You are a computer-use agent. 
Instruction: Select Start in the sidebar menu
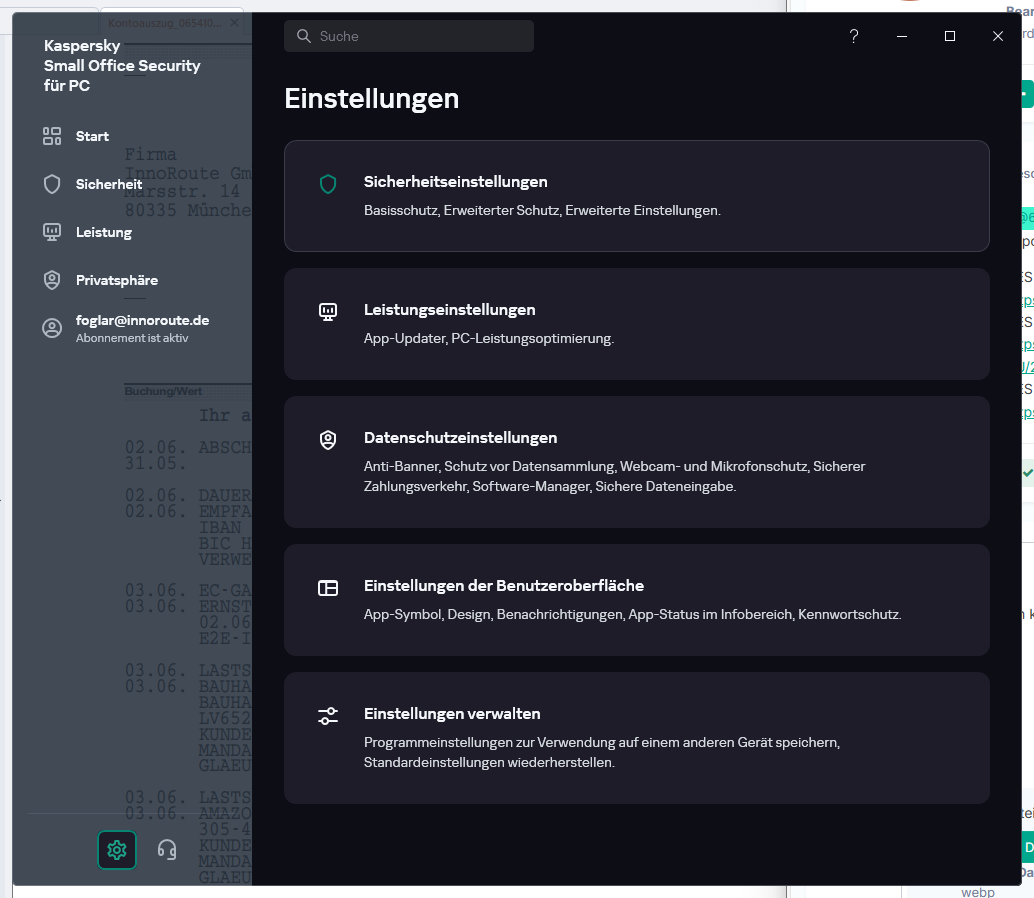(x=92, y=136)
